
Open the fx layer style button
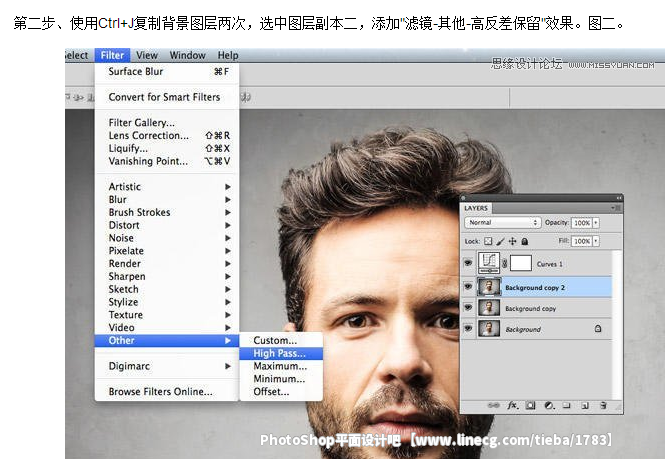[x=513, y=405]
